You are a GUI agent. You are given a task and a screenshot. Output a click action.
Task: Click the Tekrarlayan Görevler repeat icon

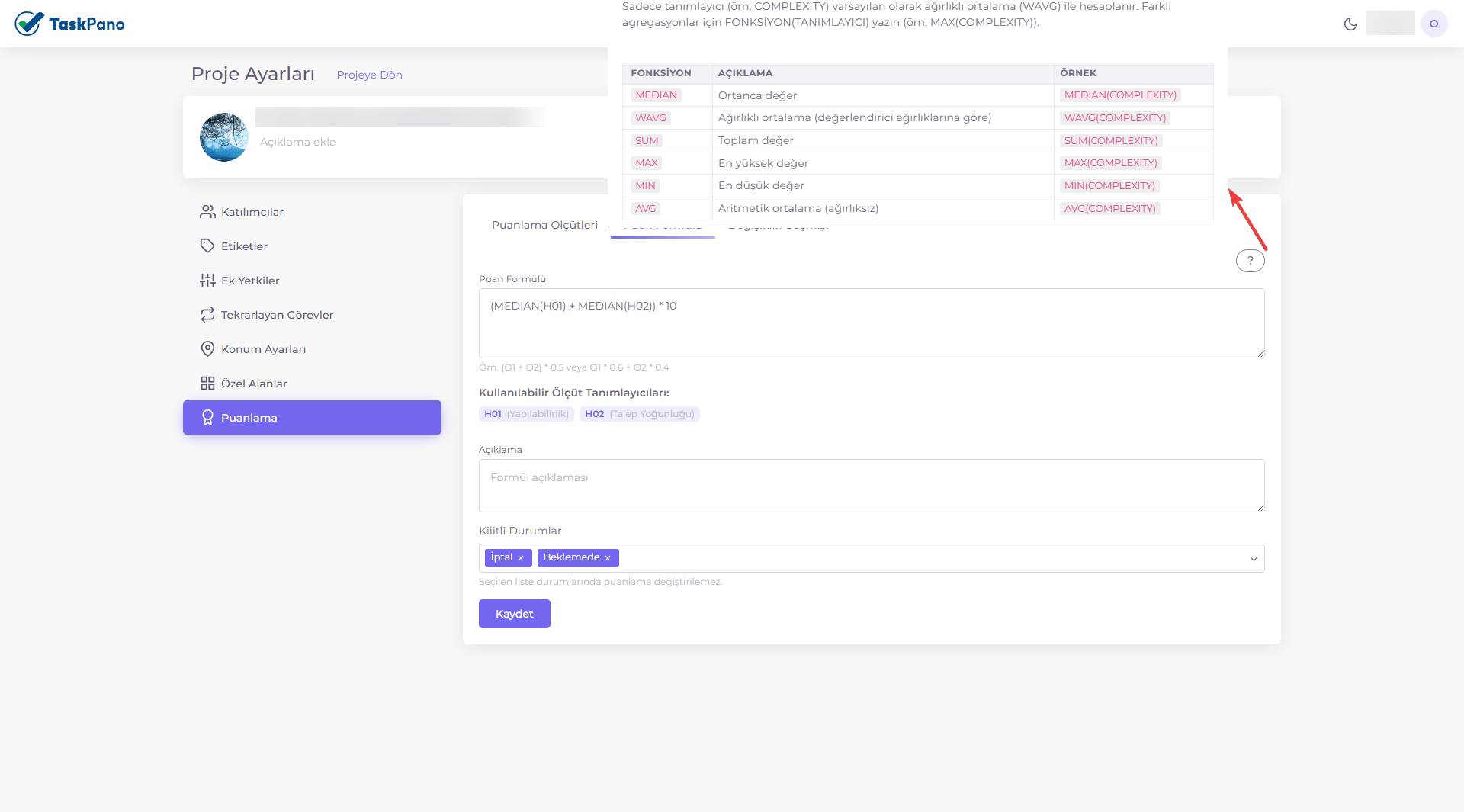tap(207, 315)
